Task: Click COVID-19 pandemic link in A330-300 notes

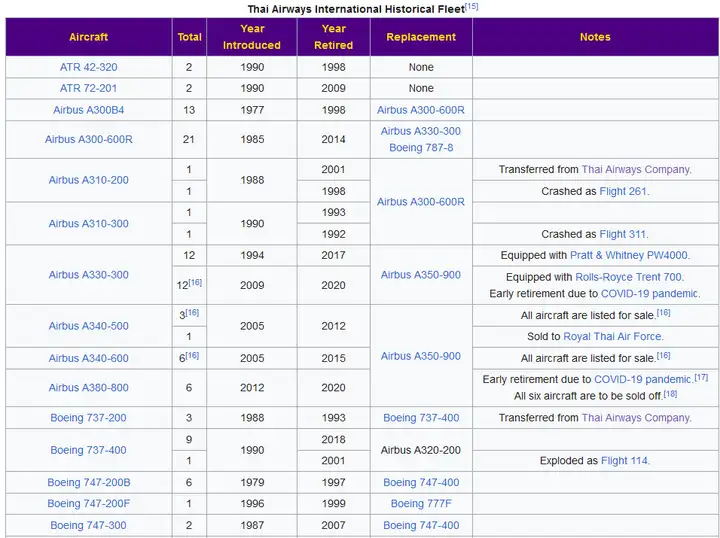Action: click(x=649, y=294)
